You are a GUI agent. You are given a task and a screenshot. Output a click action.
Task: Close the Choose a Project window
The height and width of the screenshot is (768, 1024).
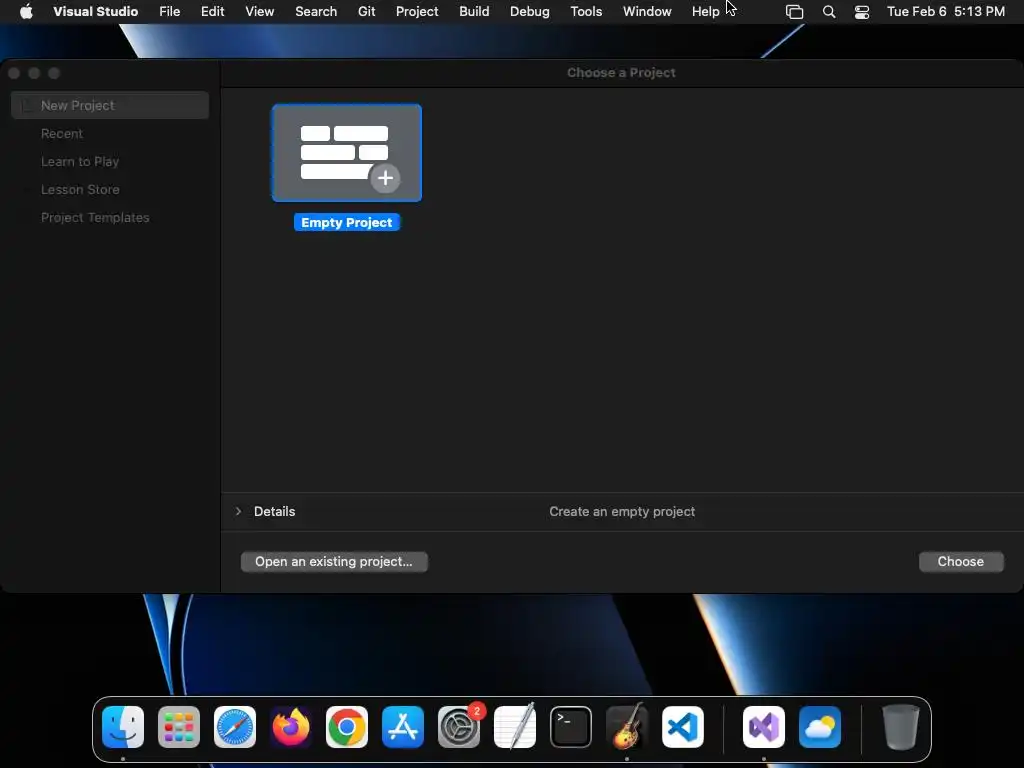pos(14,73)
